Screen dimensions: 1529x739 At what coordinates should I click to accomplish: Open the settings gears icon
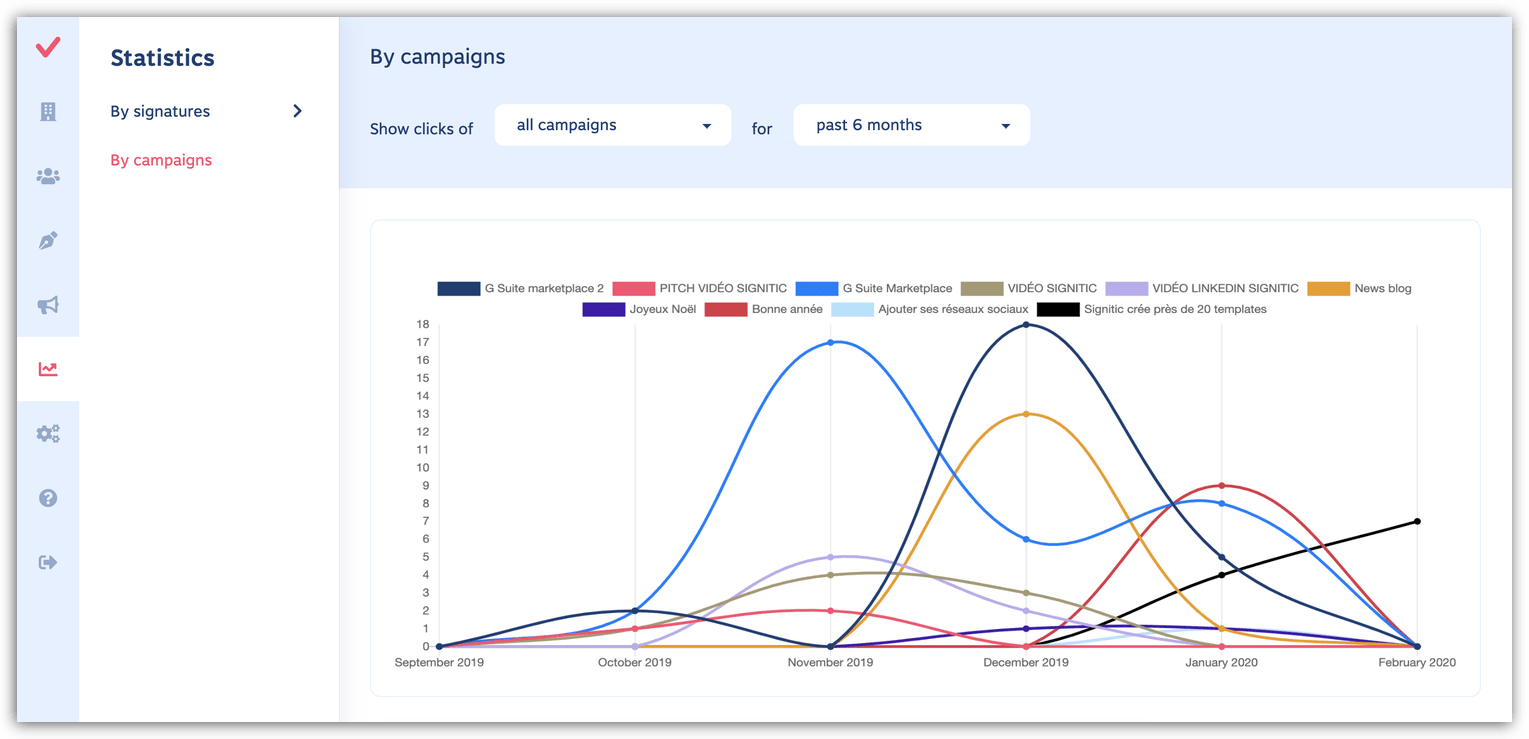click(48, 434)
